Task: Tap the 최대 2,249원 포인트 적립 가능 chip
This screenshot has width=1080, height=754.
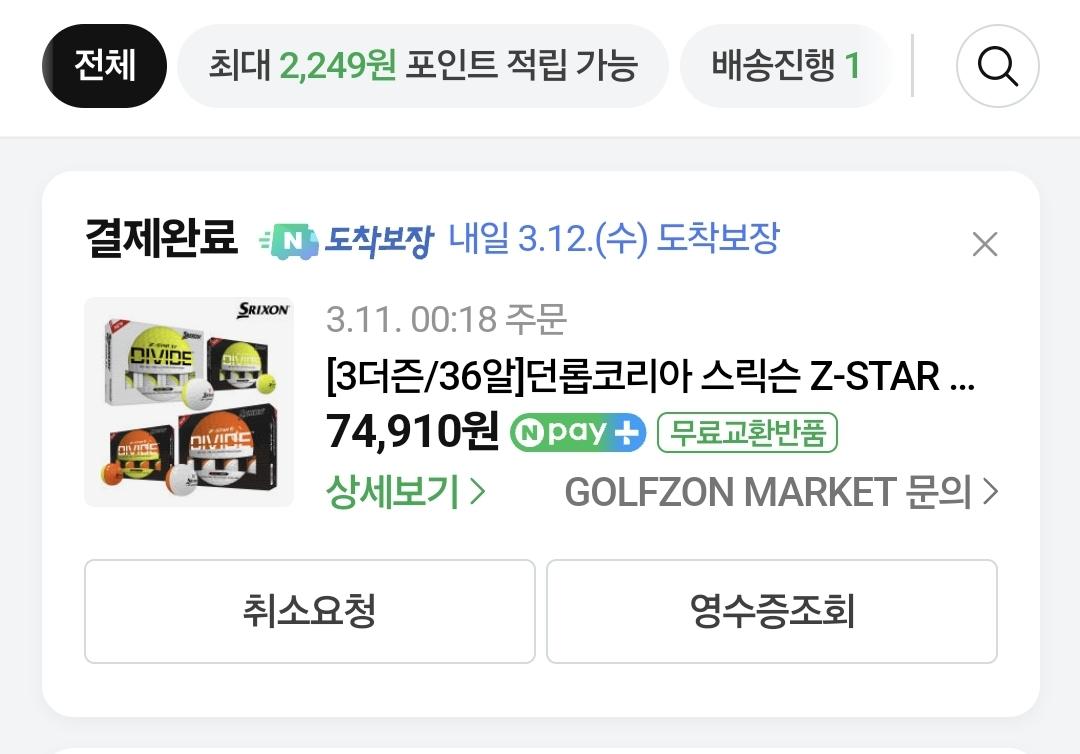Action: [x=423, y=66]
